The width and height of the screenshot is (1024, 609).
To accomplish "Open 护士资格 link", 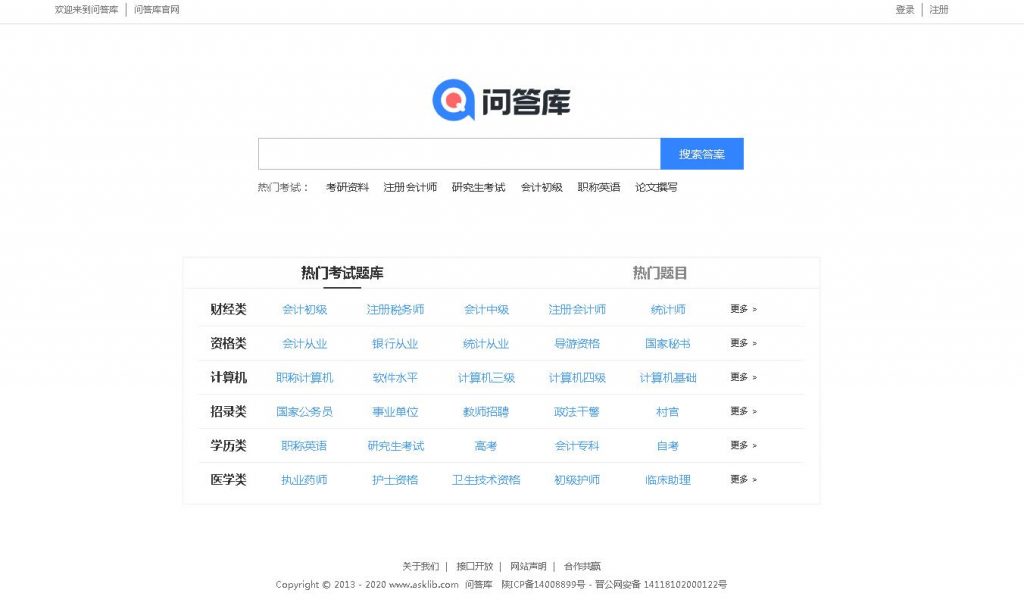I will [395, 479].
